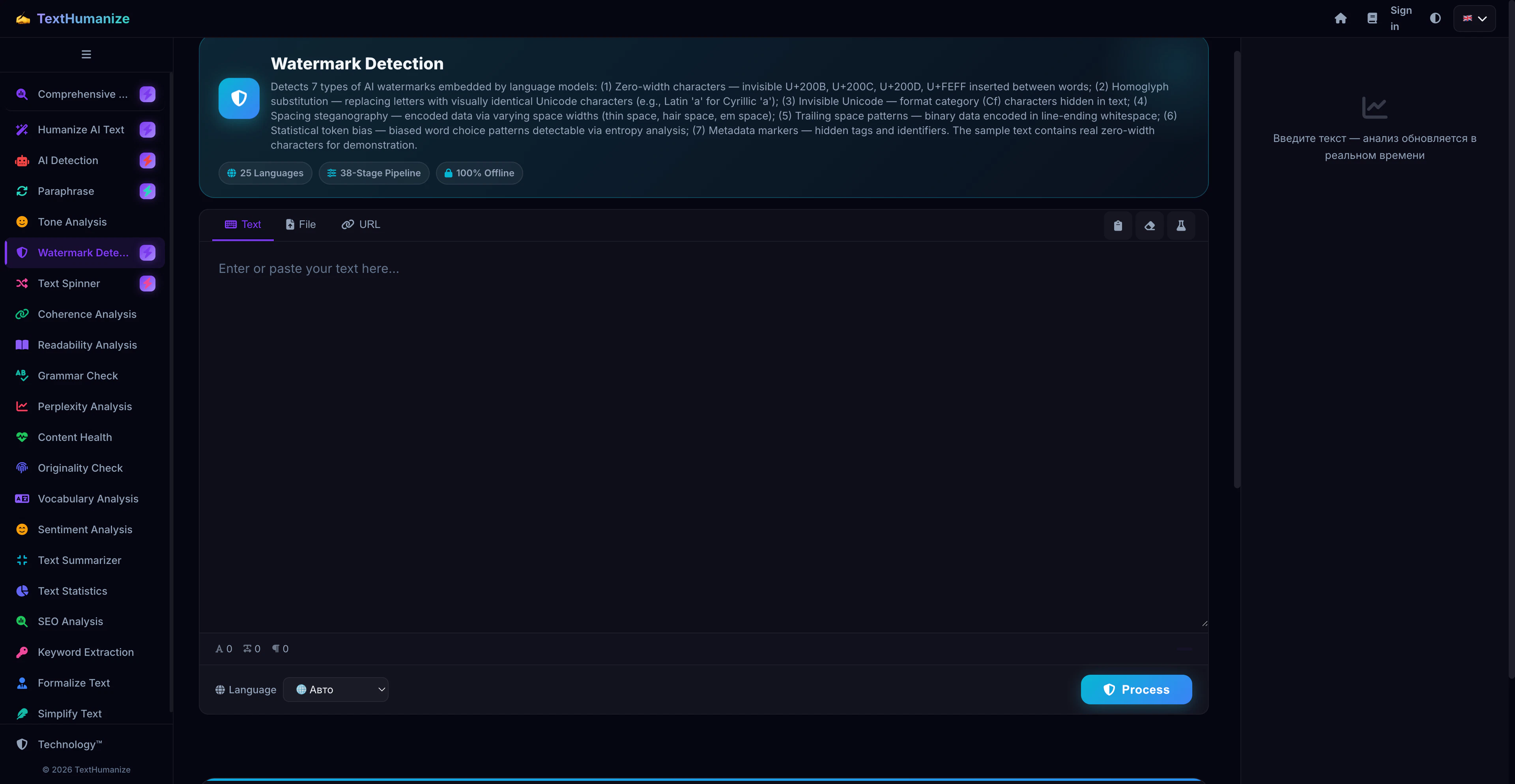Screen dimensions: 1515x784
Task: Switch to the File tab
Action: click(x=301, y=224)
